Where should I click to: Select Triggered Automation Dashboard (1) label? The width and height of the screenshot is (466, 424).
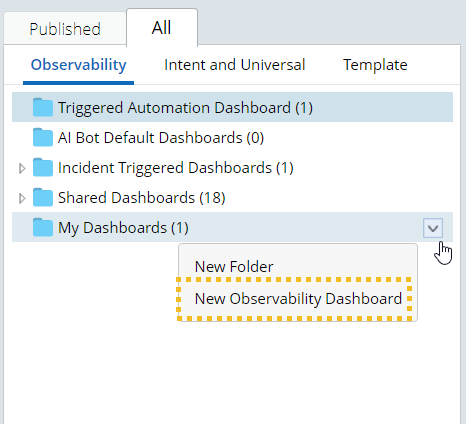click(185, 108)
